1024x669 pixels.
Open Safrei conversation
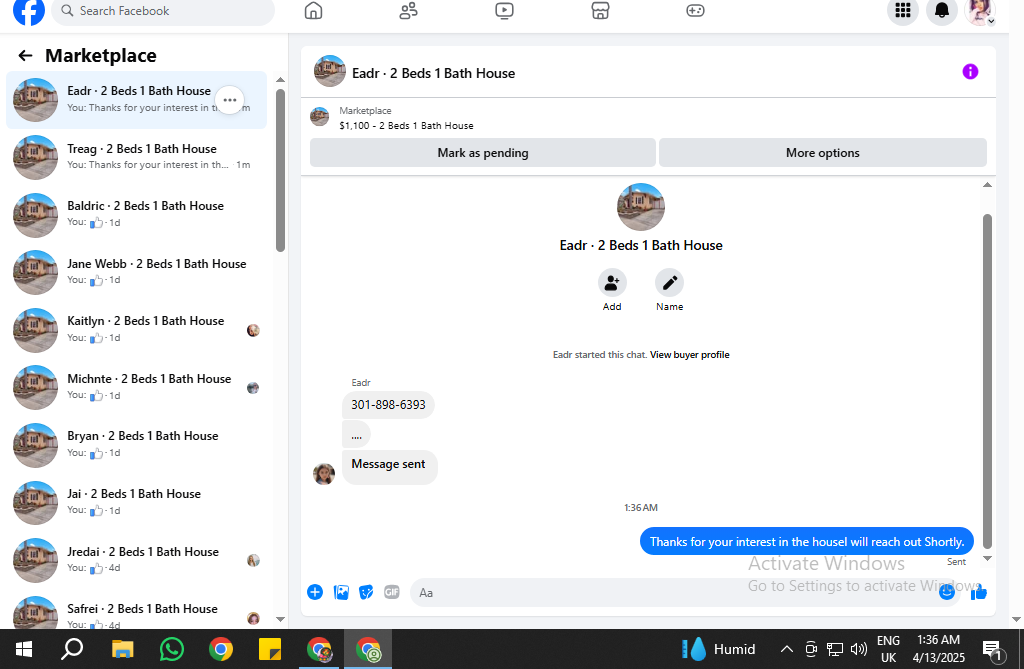[136, 612]
